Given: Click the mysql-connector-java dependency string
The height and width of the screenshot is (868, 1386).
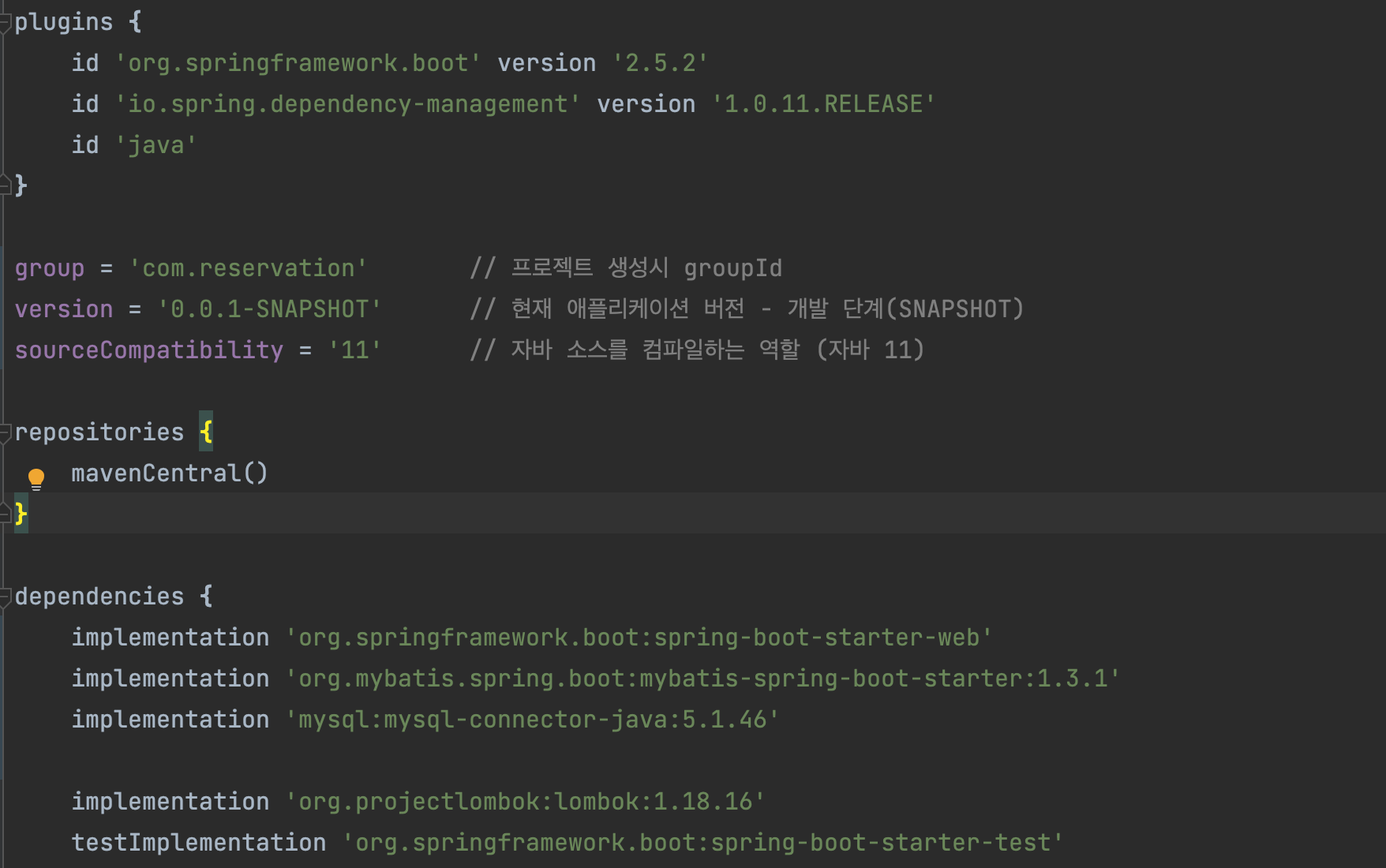Looking at the screenshot, I should point(533,720).
